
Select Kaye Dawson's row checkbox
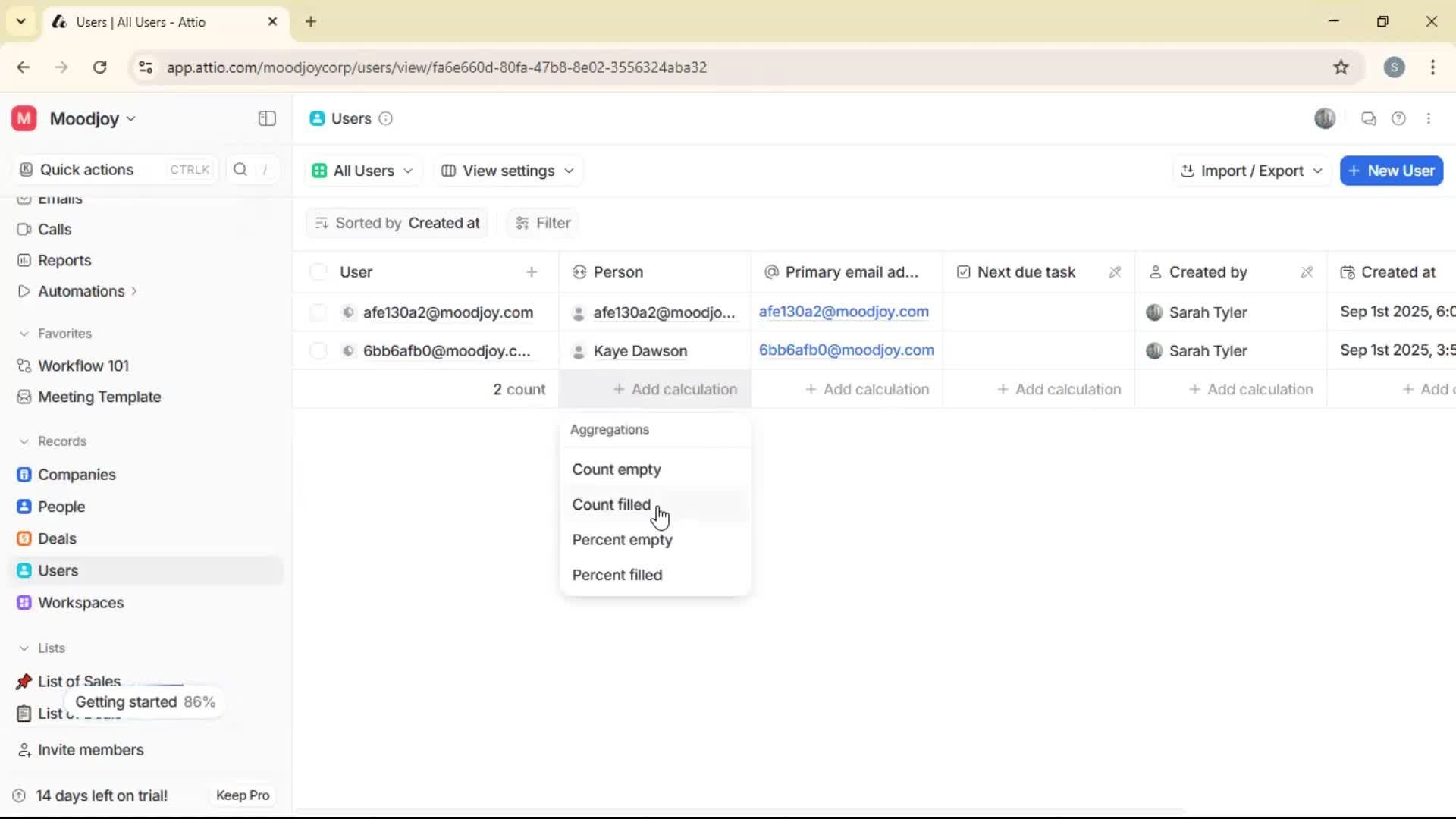pyautogui.click(x=318, y=350)
